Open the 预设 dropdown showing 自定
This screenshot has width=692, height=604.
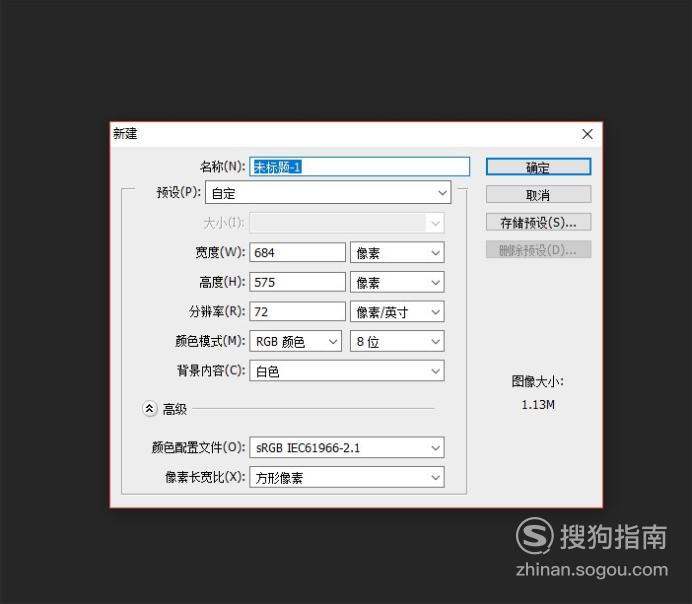(328, 192)
